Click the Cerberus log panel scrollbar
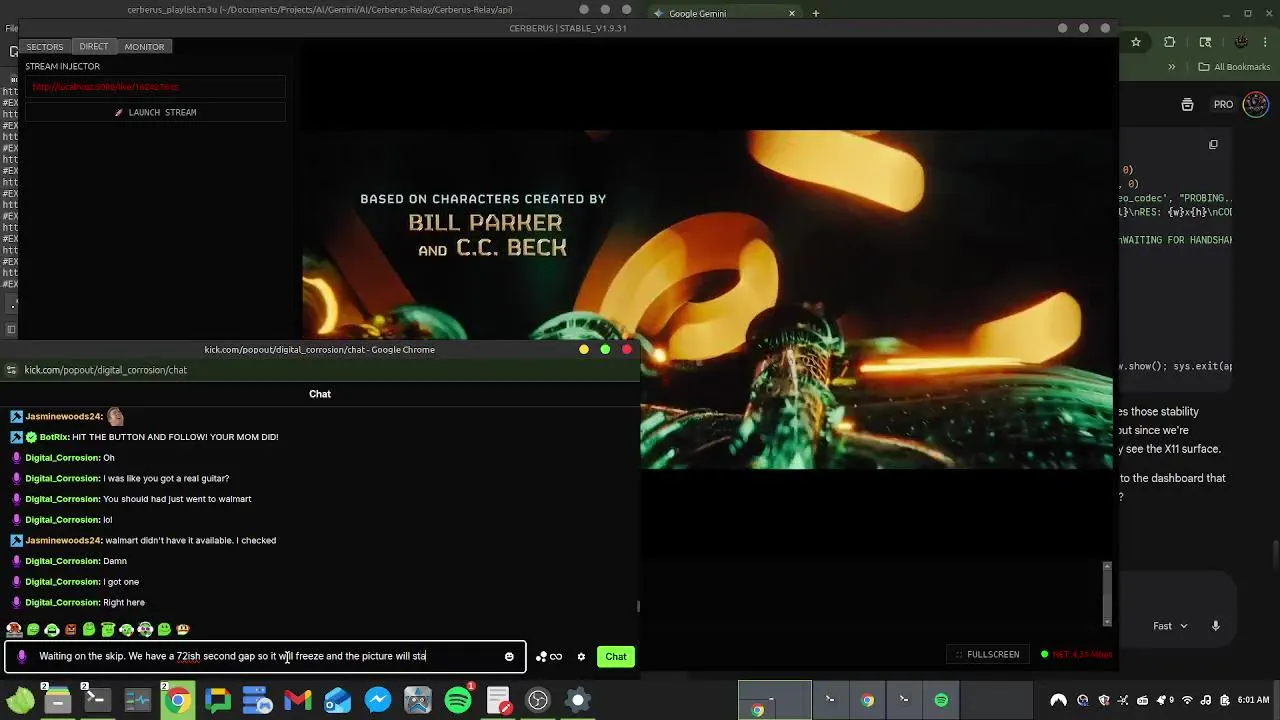 click(x=1106, y=594)
